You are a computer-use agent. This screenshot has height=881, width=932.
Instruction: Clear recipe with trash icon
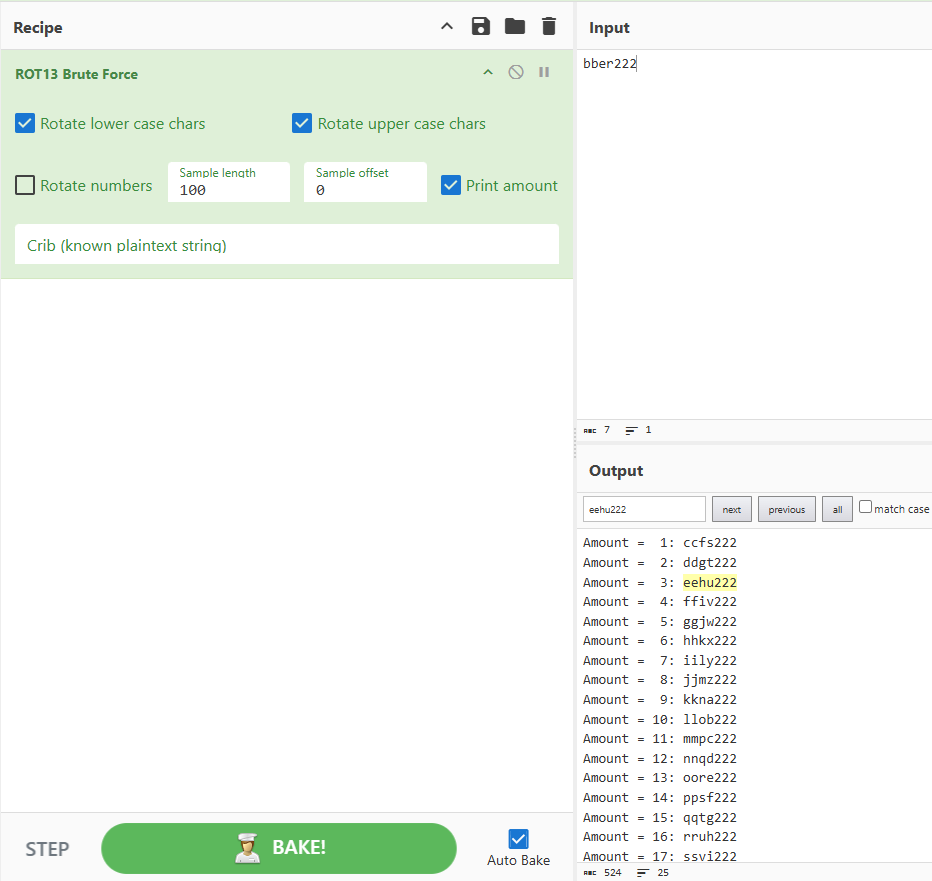click(x=549, y=27)
